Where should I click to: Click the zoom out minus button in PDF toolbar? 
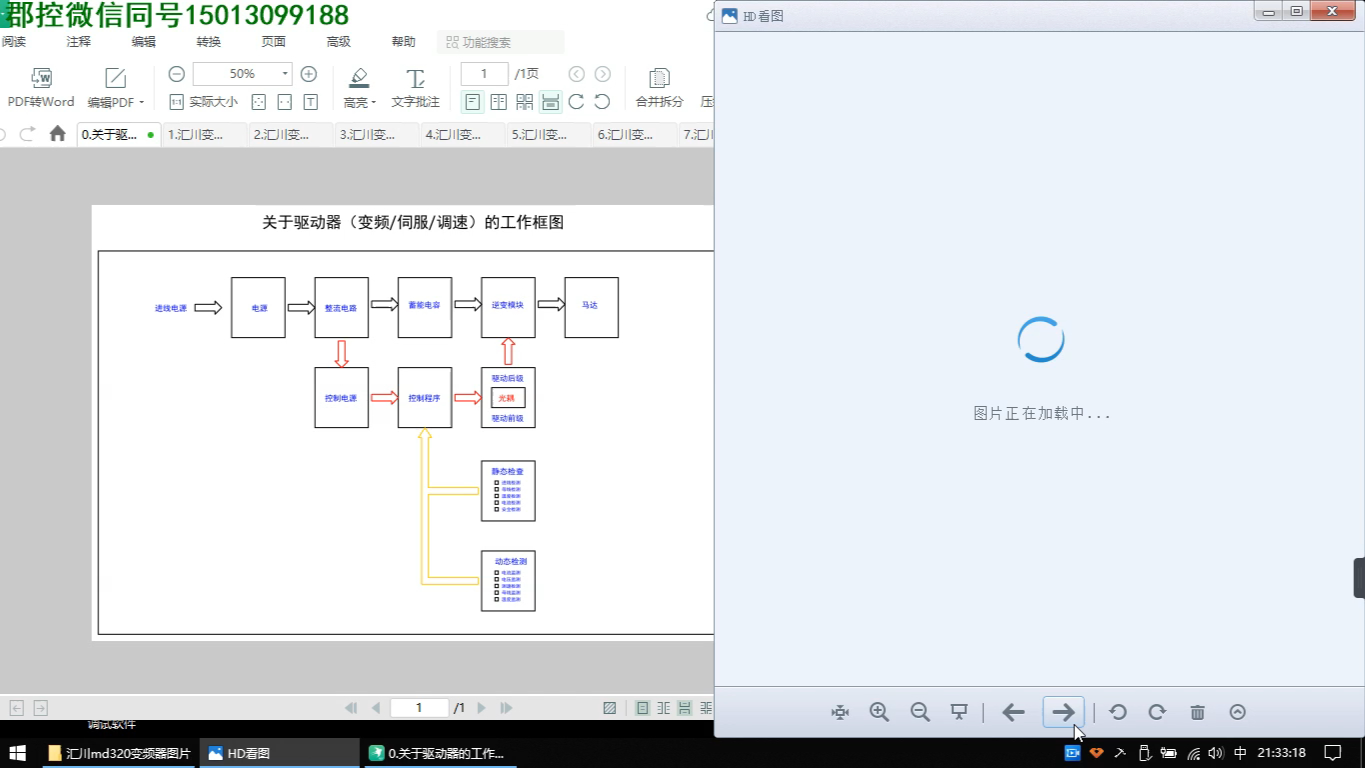[176, 74]
